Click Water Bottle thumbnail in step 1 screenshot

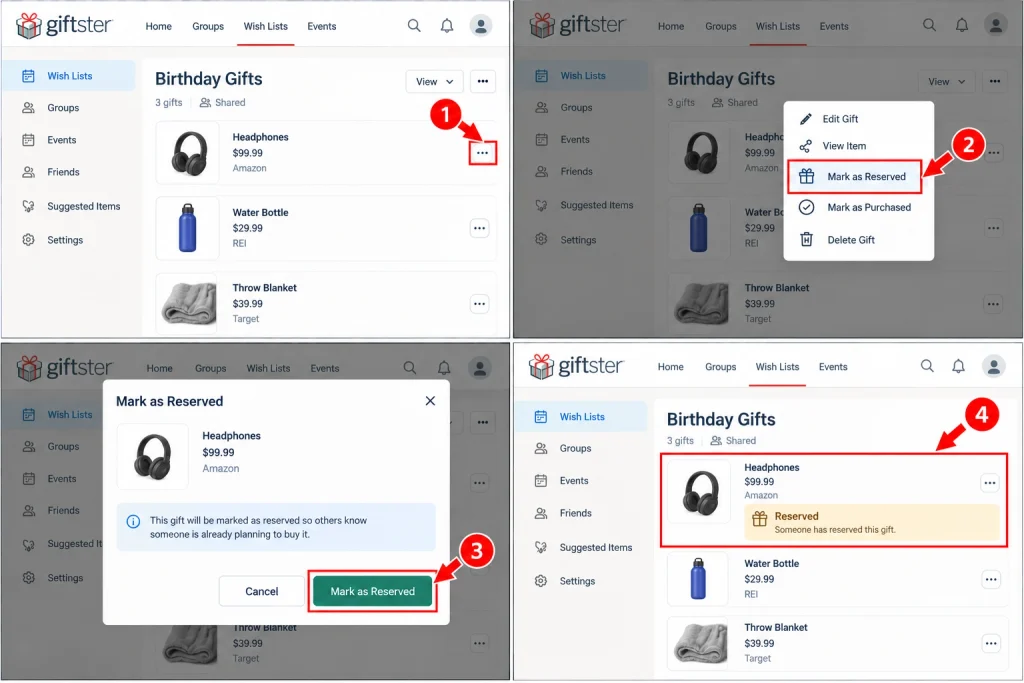[x=188, y=229]
